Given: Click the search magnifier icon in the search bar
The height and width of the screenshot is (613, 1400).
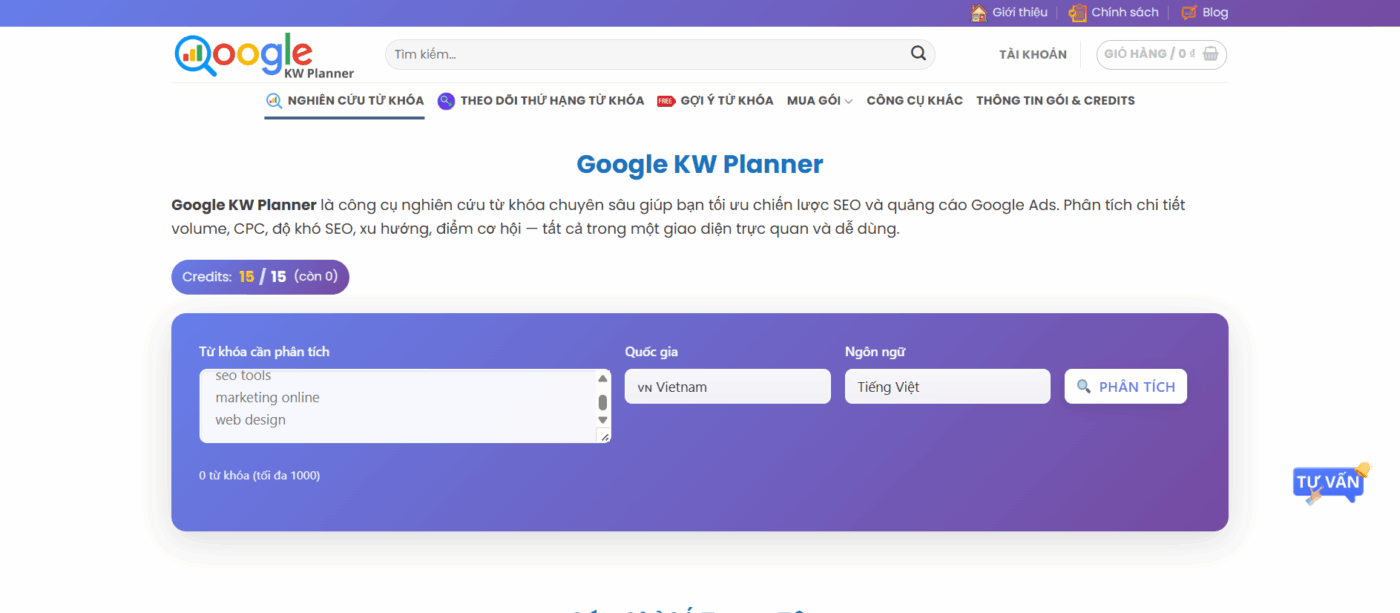Looking at the screenshot, I should 918,54.
